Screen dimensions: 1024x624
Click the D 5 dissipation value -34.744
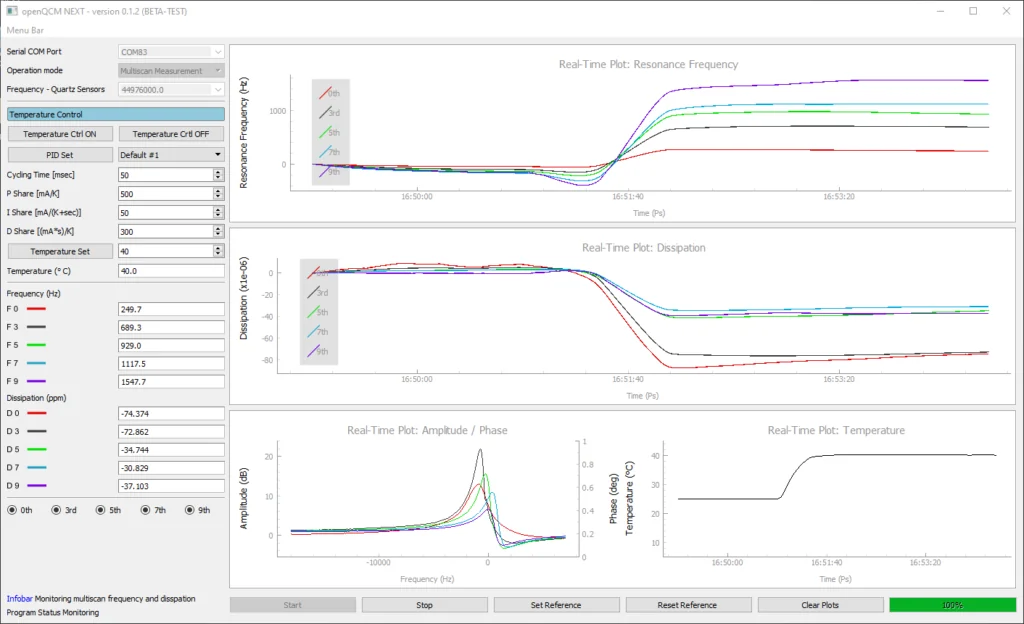pyautogui.click(x=171, y=450)
